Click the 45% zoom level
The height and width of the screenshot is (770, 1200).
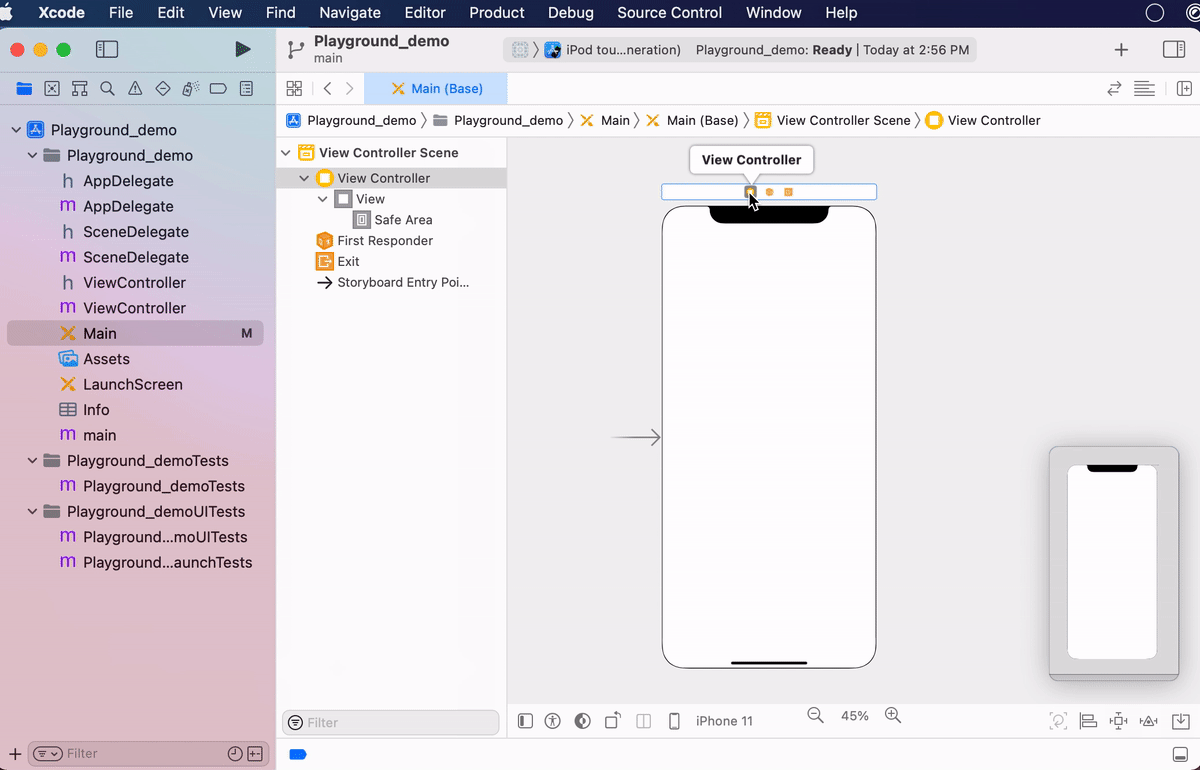[855, 716]
